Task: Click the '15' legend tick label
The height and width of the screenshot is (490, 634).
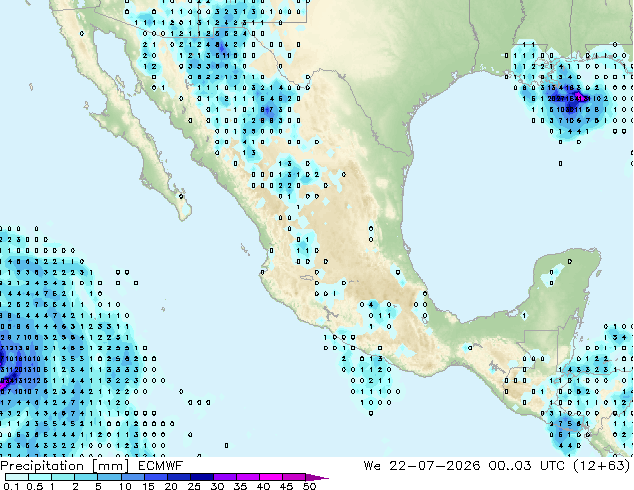Action: point(148,486)
